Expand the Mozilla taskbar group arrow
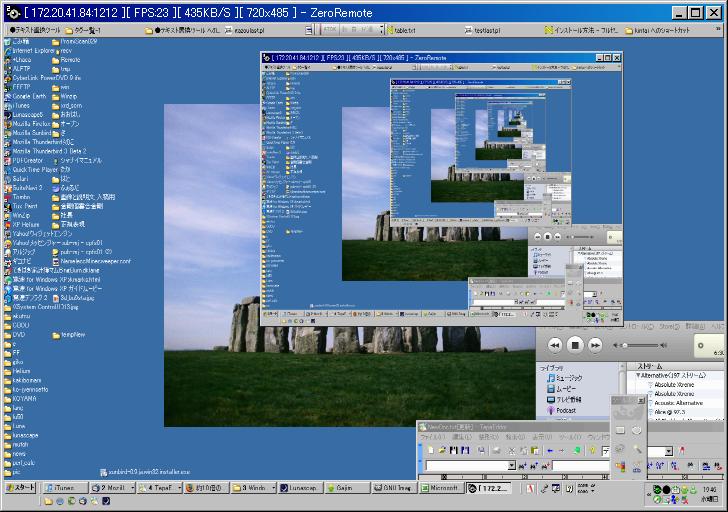Viewport: 728px width, 512px height. [132, 488]
